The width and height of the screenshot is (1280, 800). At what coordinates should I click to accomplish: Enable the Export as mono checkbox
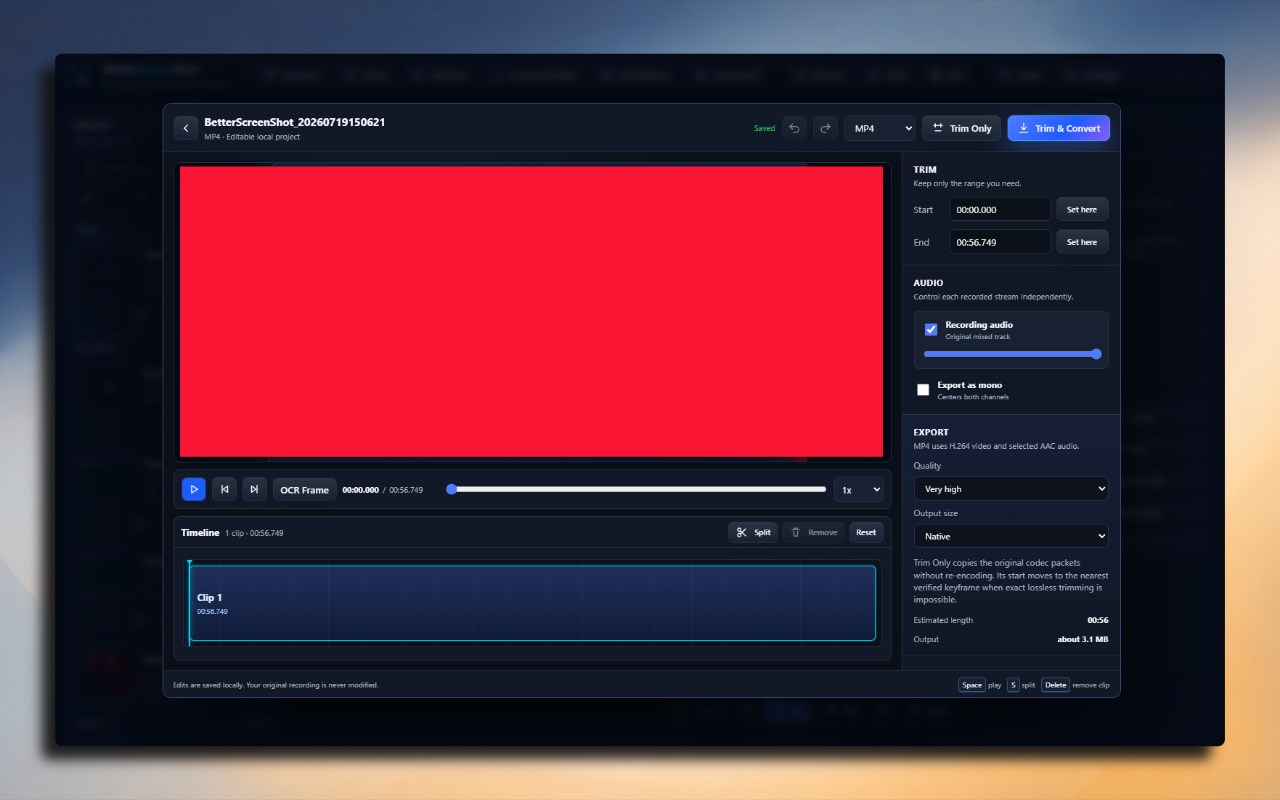(x=923, y=389)
